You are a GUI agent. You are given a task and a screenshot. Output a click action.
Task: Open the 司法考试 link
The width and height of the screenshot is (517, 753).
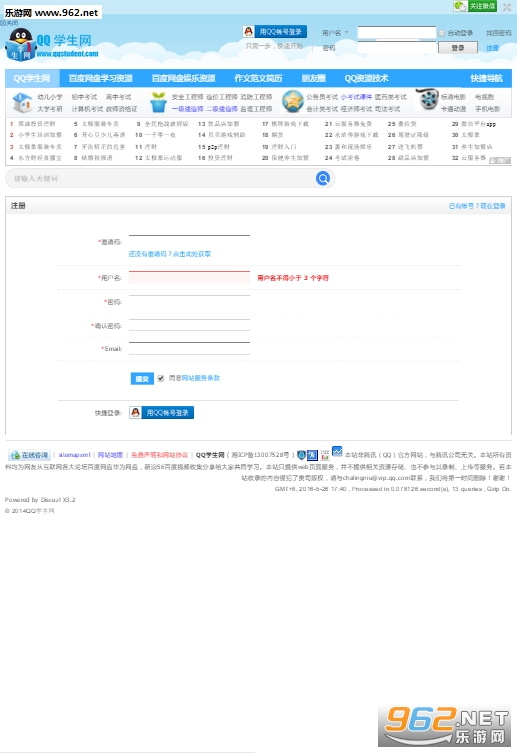(x=387, y=109)
